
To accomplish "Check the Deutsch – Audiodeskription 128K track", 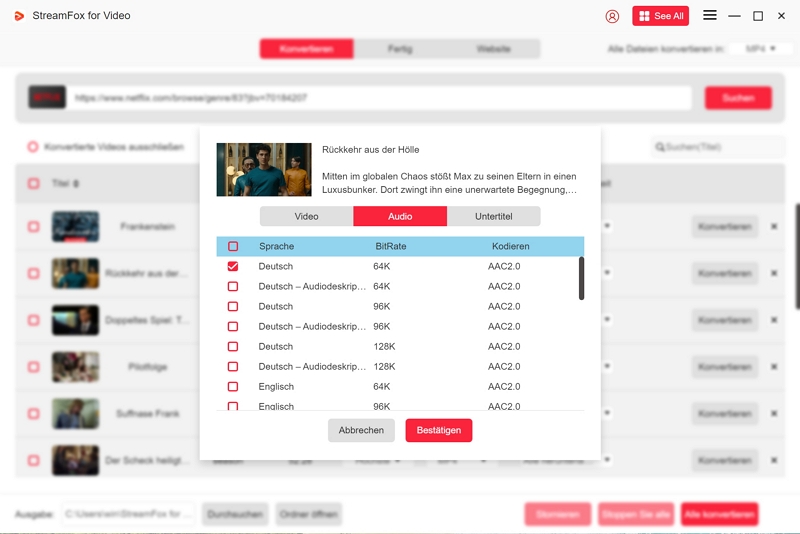I will [x=233, y=366].
